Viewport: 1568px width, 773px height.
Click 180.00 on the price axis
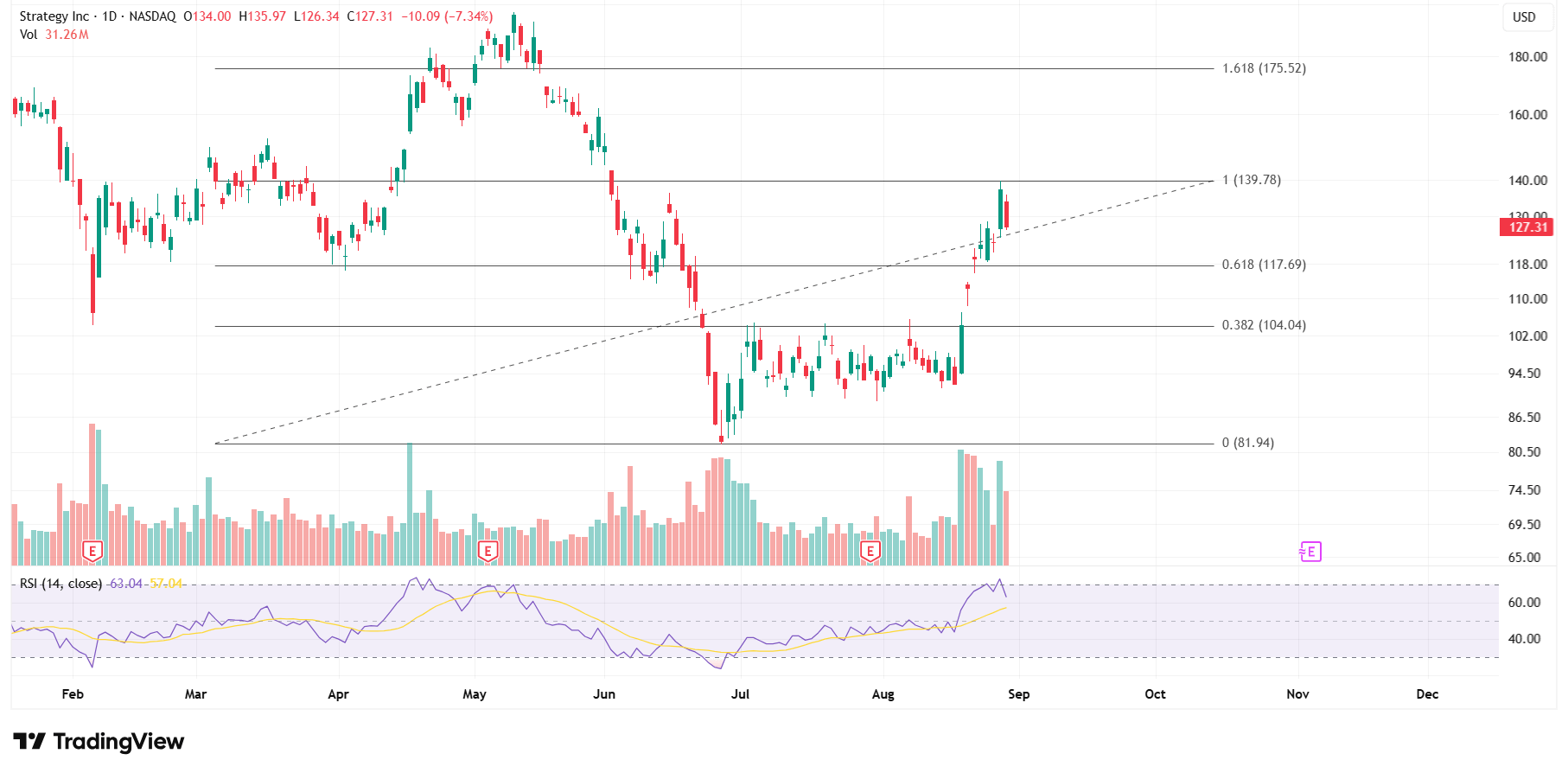point(1527,57)
